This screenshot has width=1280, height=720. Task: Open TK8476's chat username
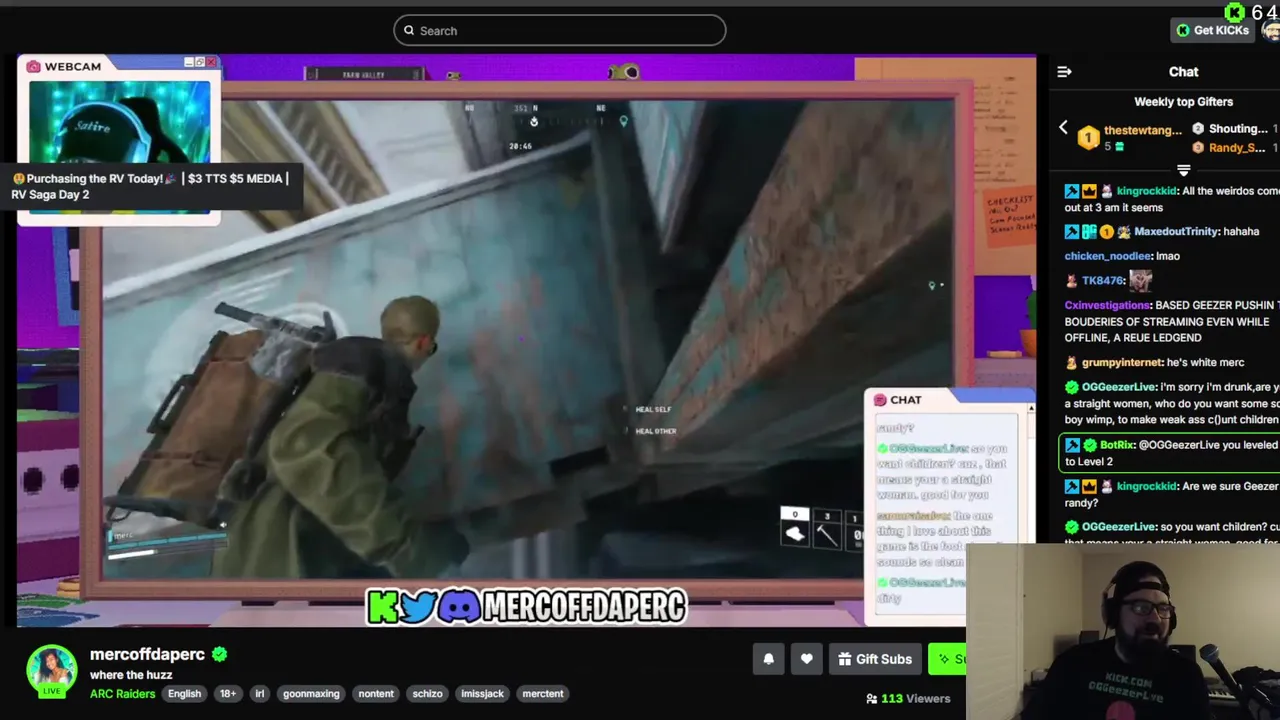click(x=1103, y=281)
